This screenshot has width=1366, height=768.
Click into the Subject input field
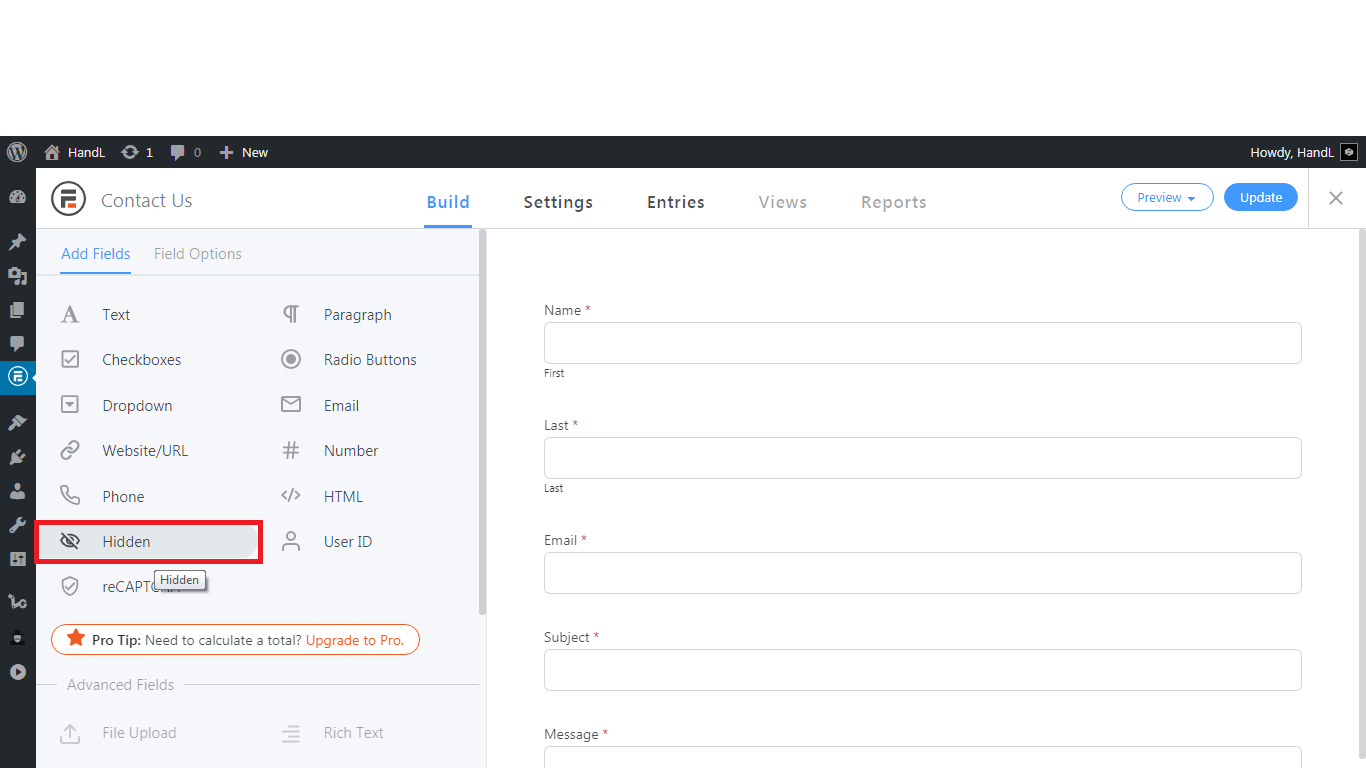(x=922, y=670)
